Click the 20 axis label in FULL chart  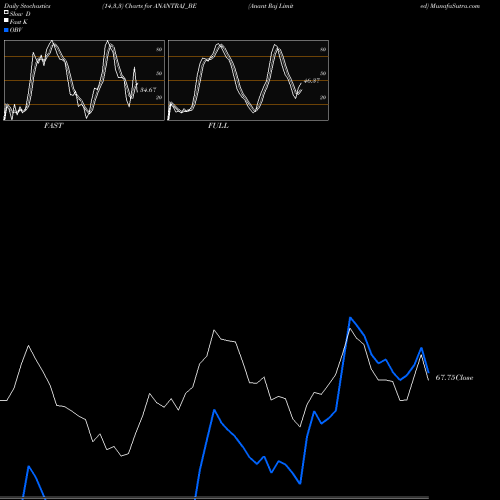pyautogui.click(x=323, y=97)
